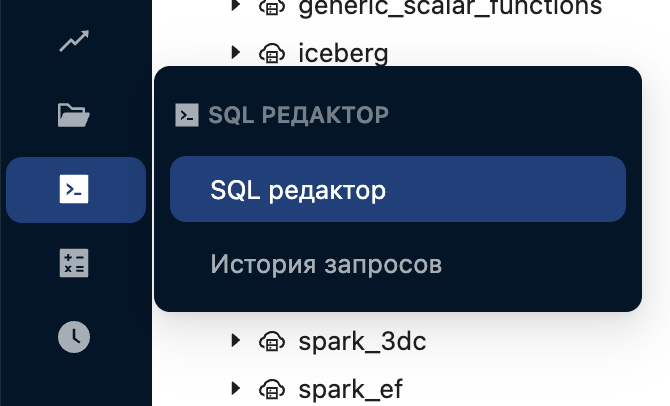The image size is (670, 406).
Task: Click the open folder sidebar icon
Action: (x=75, y=115)
